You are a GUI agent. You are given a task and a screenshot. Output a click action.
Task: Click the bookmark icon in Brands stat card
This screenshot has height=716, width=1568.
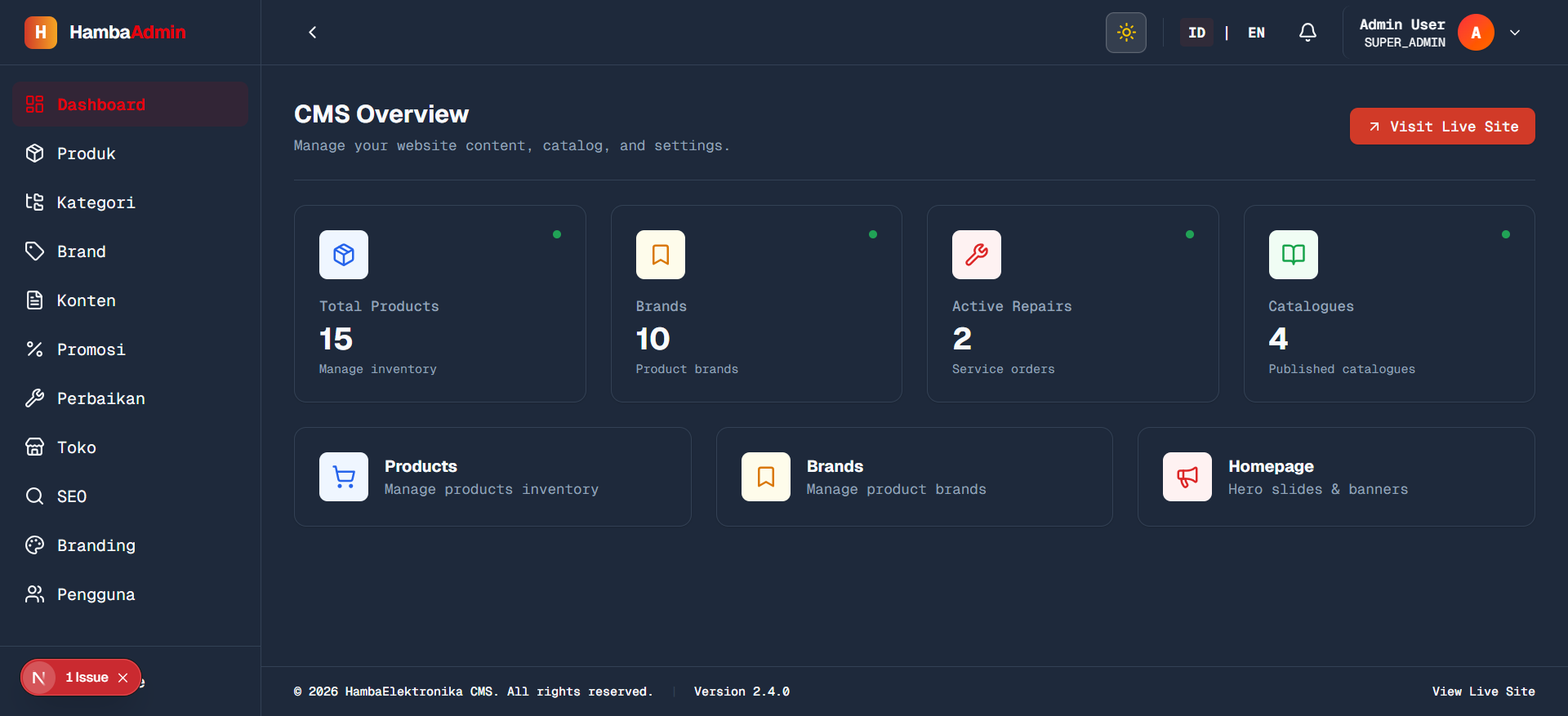tap(661, 255)
